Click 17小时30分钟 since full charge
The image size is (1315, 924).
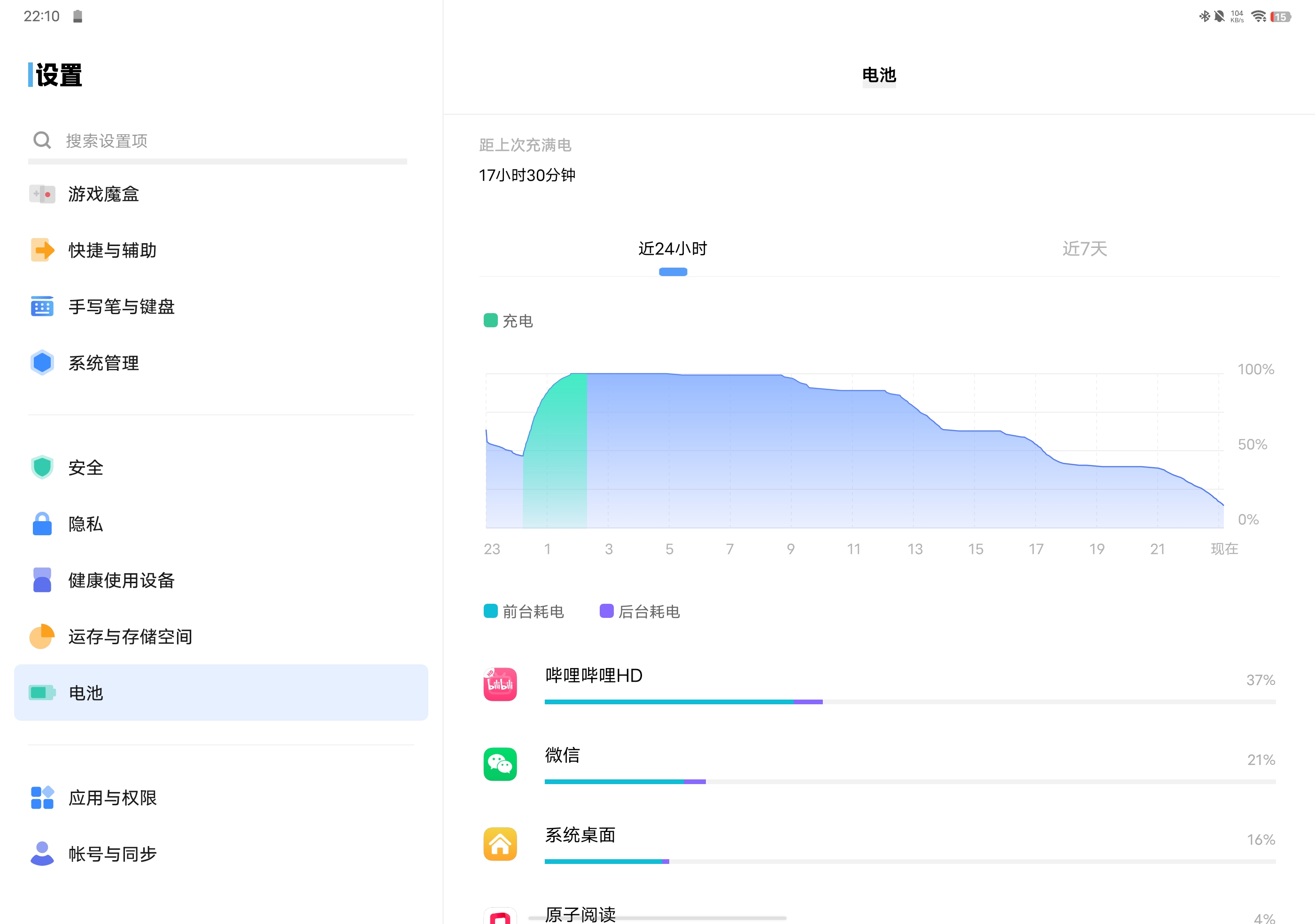tap(527, 175)
